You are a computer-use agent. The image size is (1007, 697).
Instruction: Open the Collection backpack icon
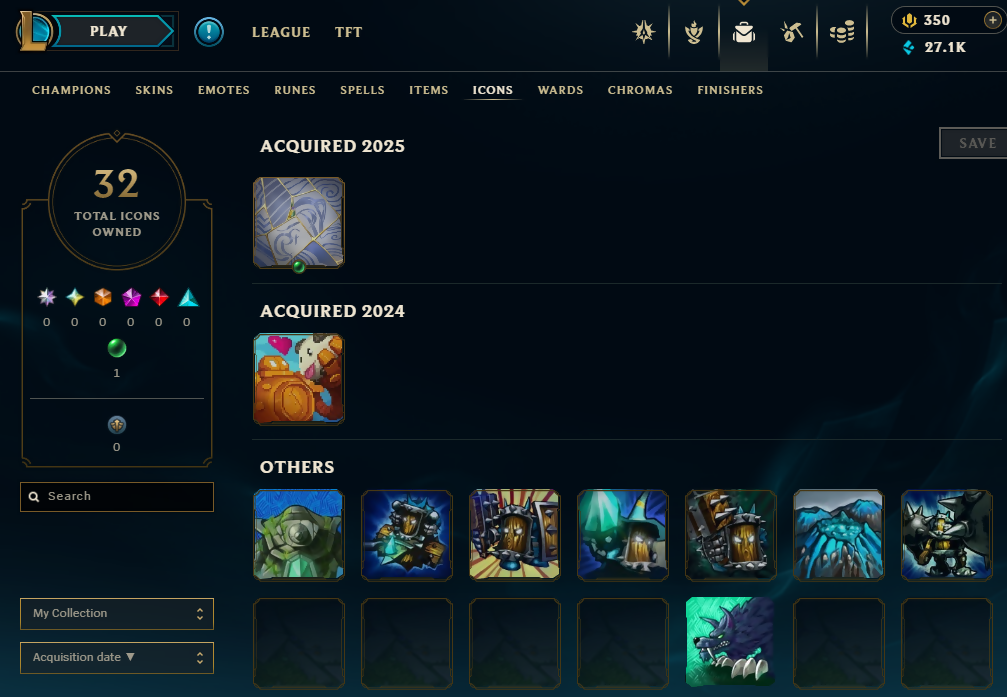click(744, 31)
